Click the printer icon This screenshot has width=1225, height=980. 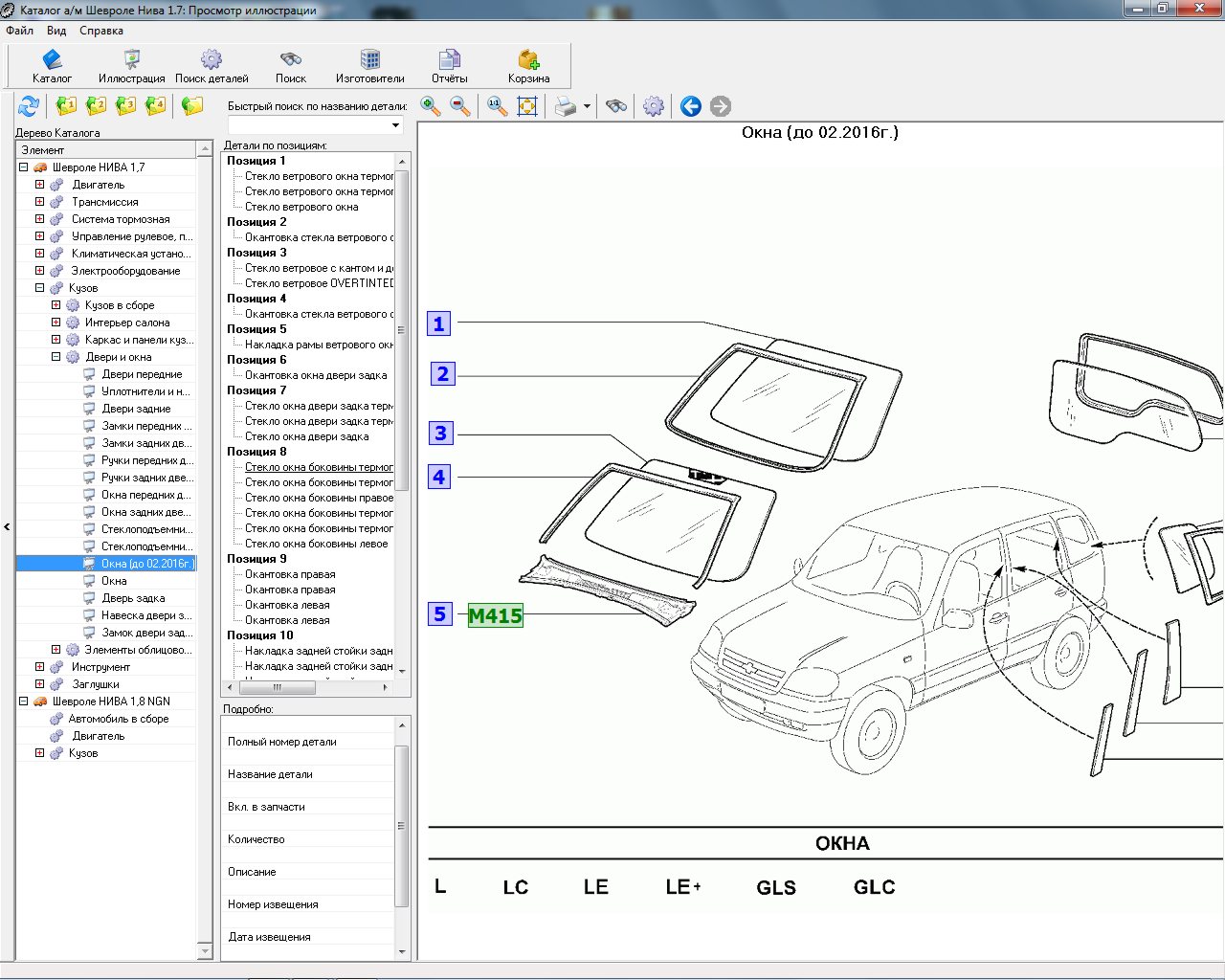pyautogui.click(x=566, y=106)
